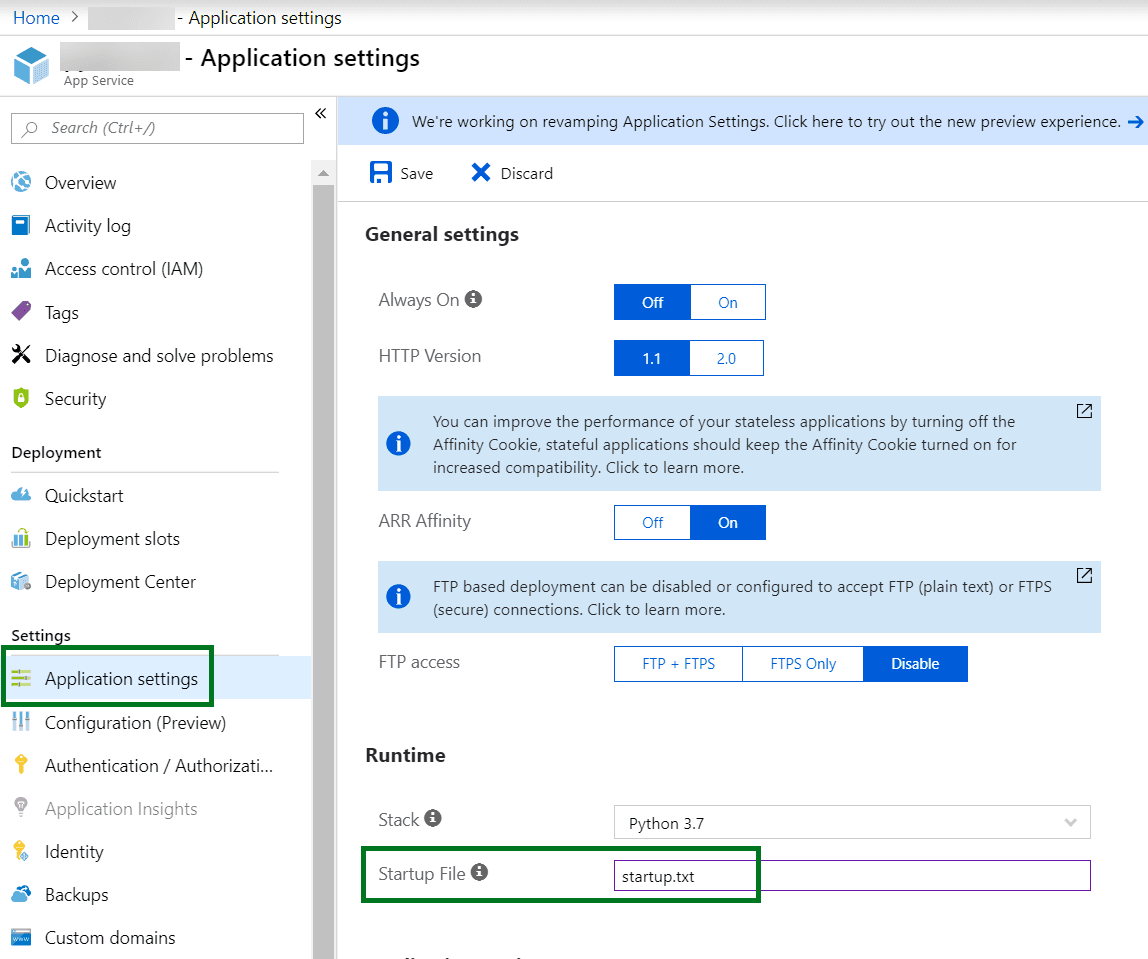
Task: Click the Startup File text field
Action: pos(852,876)
